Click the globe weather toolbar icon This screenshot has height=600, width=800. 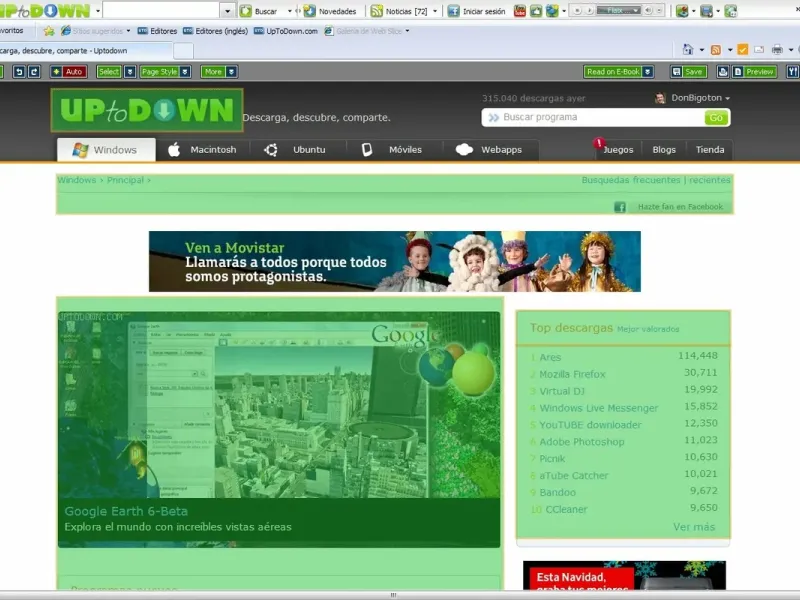click(552, 11)
